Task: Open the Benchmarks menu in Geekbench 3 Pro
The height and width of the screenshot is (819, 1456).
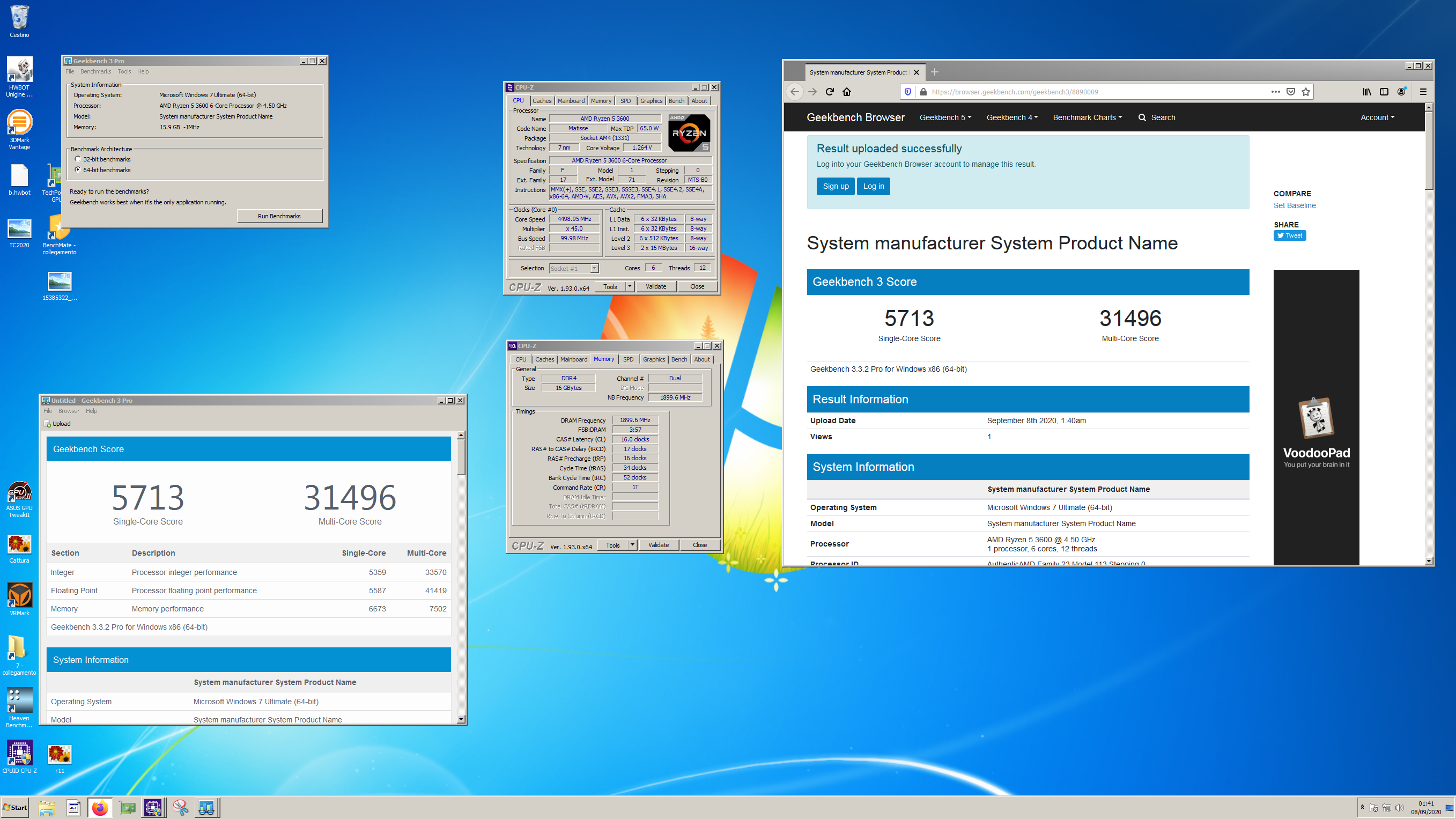Action: click(95, 71)
